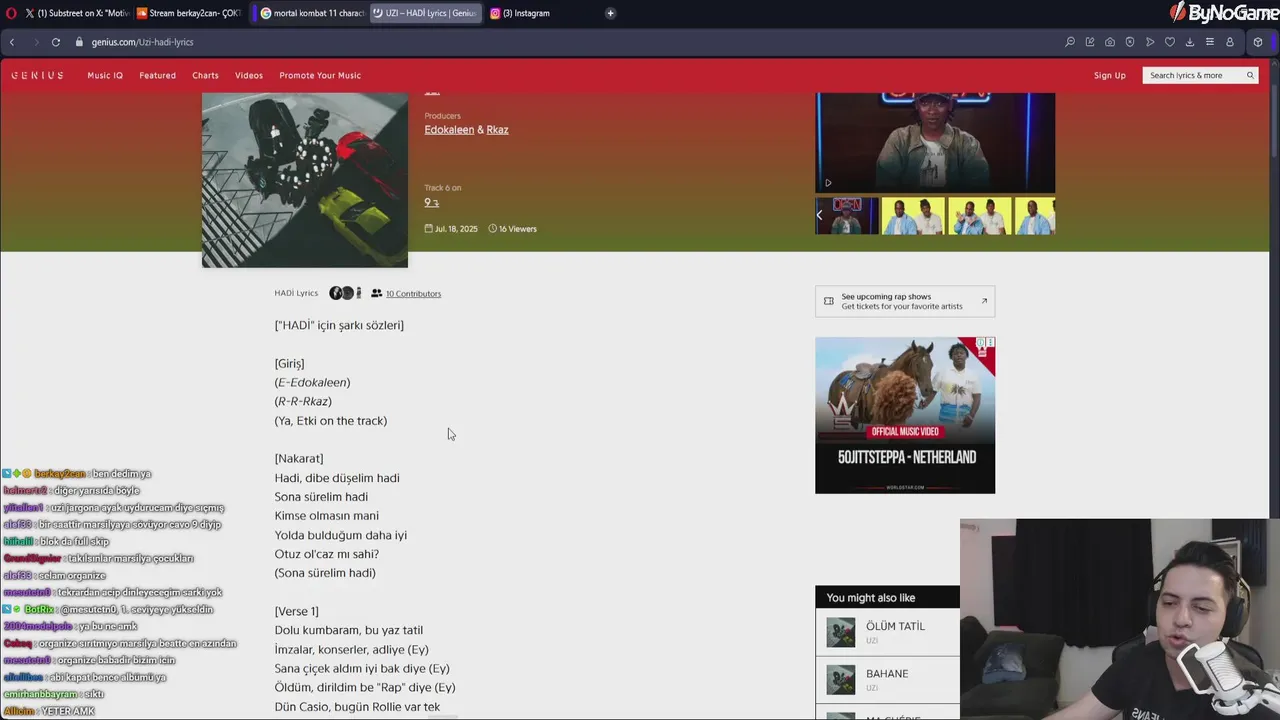This screenshot has height=720, width=1280.
Task: Go forward to the next page
Action: [35, 42]
